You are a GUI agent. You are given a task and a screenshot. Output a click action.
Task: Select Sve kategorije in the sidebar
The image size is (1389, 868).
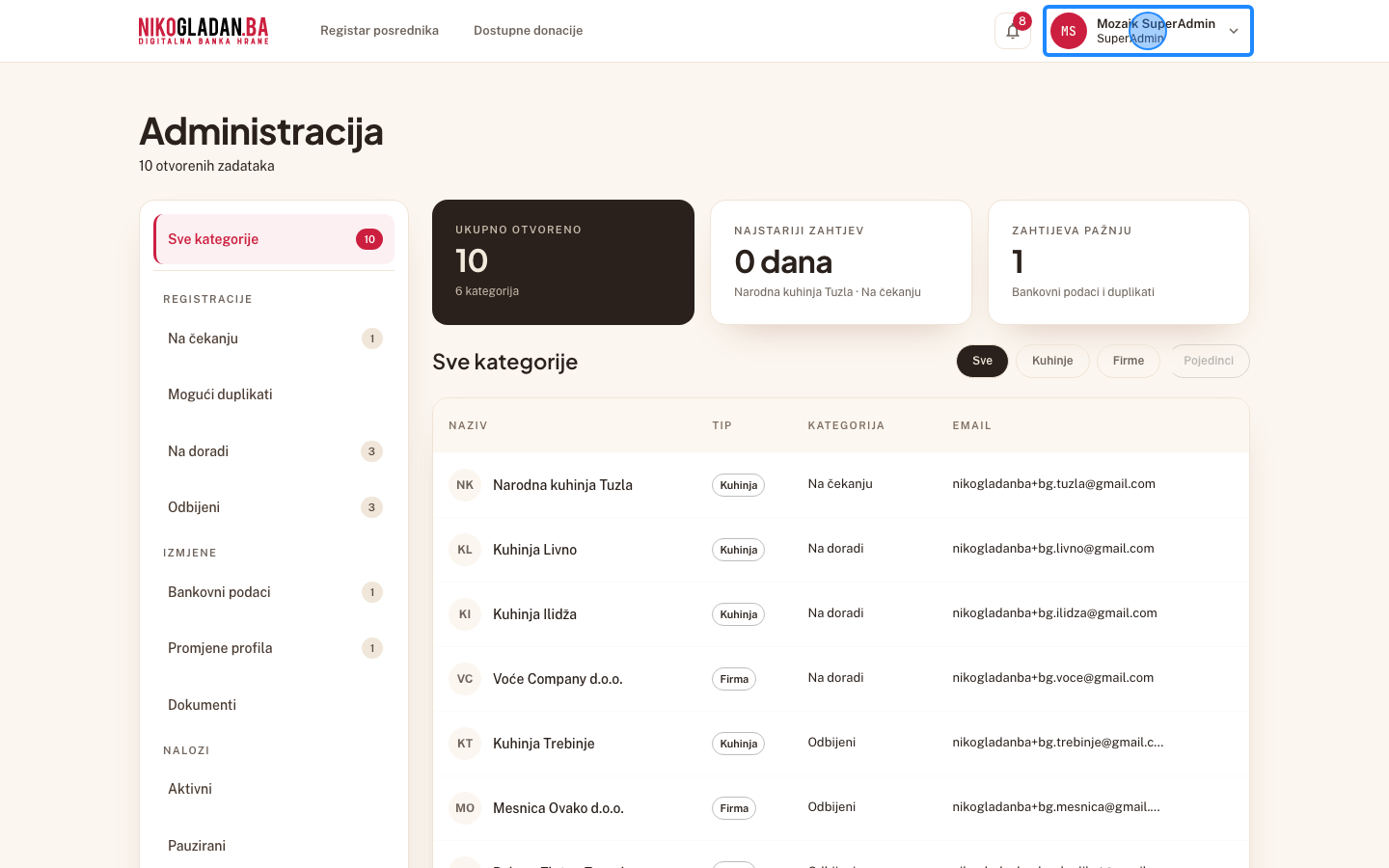point(274,239)
